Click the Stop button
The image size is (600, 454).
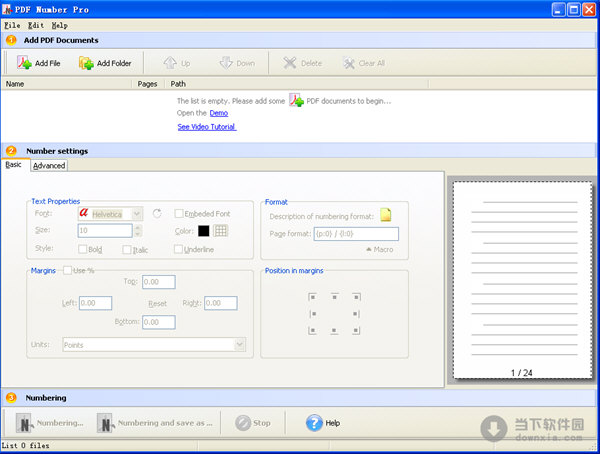[253, 423]
